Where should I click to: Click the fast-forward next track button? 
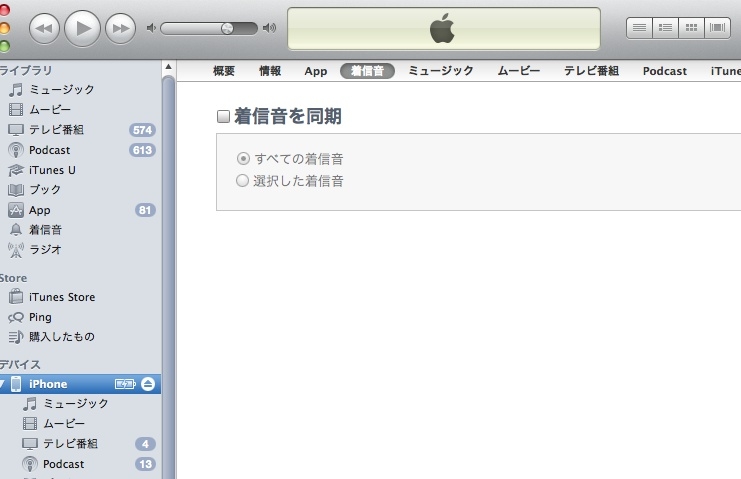pyautogui.click(x=120, y=29)
